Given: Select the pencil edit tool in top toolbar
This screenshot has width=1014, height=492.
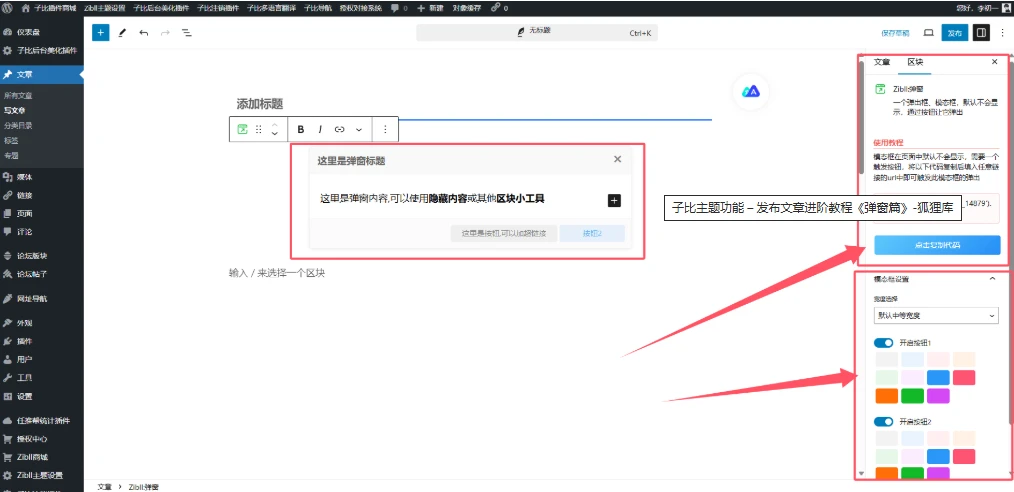Looking at the screenshot, I should point(122,32).
